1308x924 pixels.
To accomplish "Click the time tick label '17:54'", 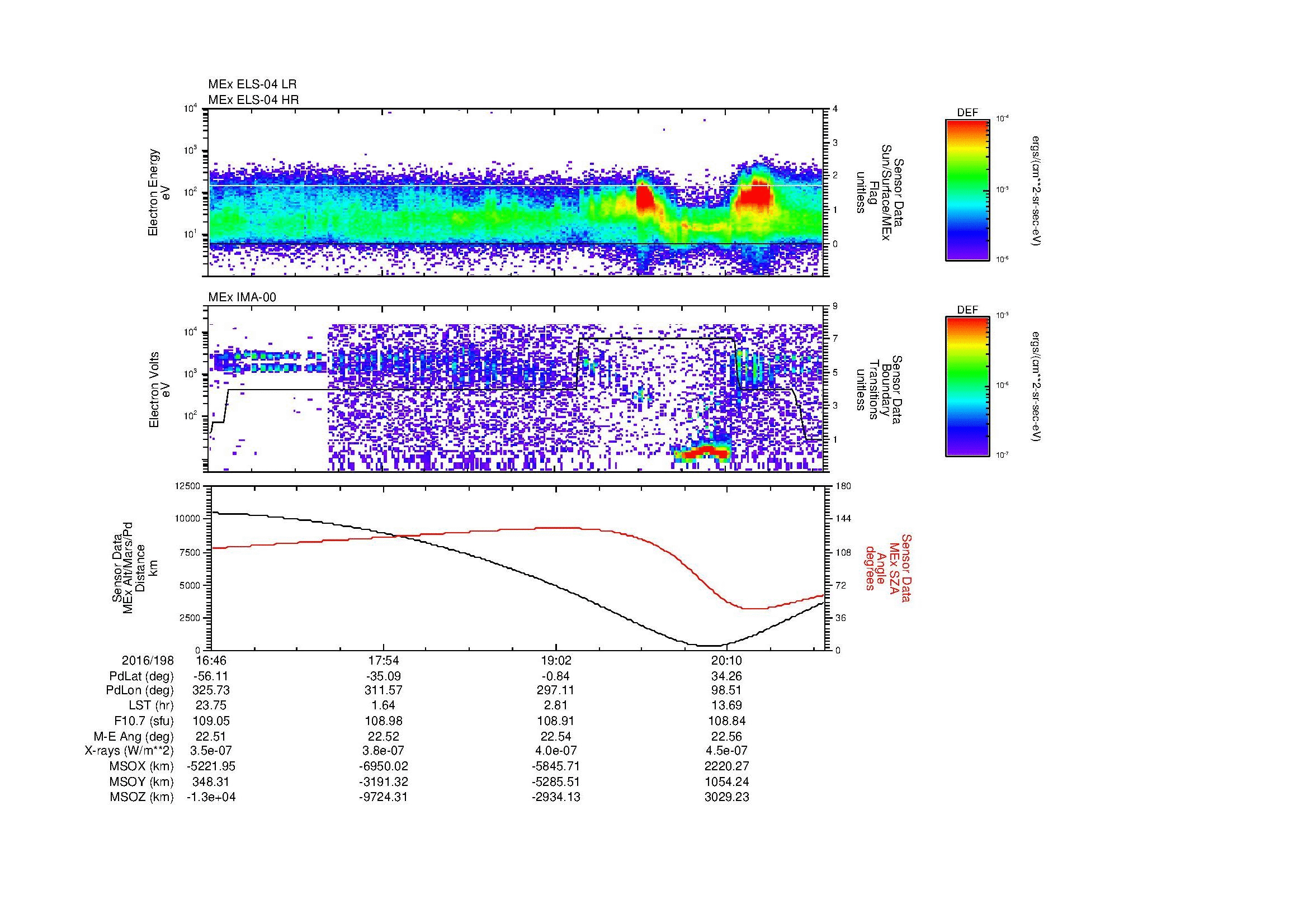I will 384,660.
